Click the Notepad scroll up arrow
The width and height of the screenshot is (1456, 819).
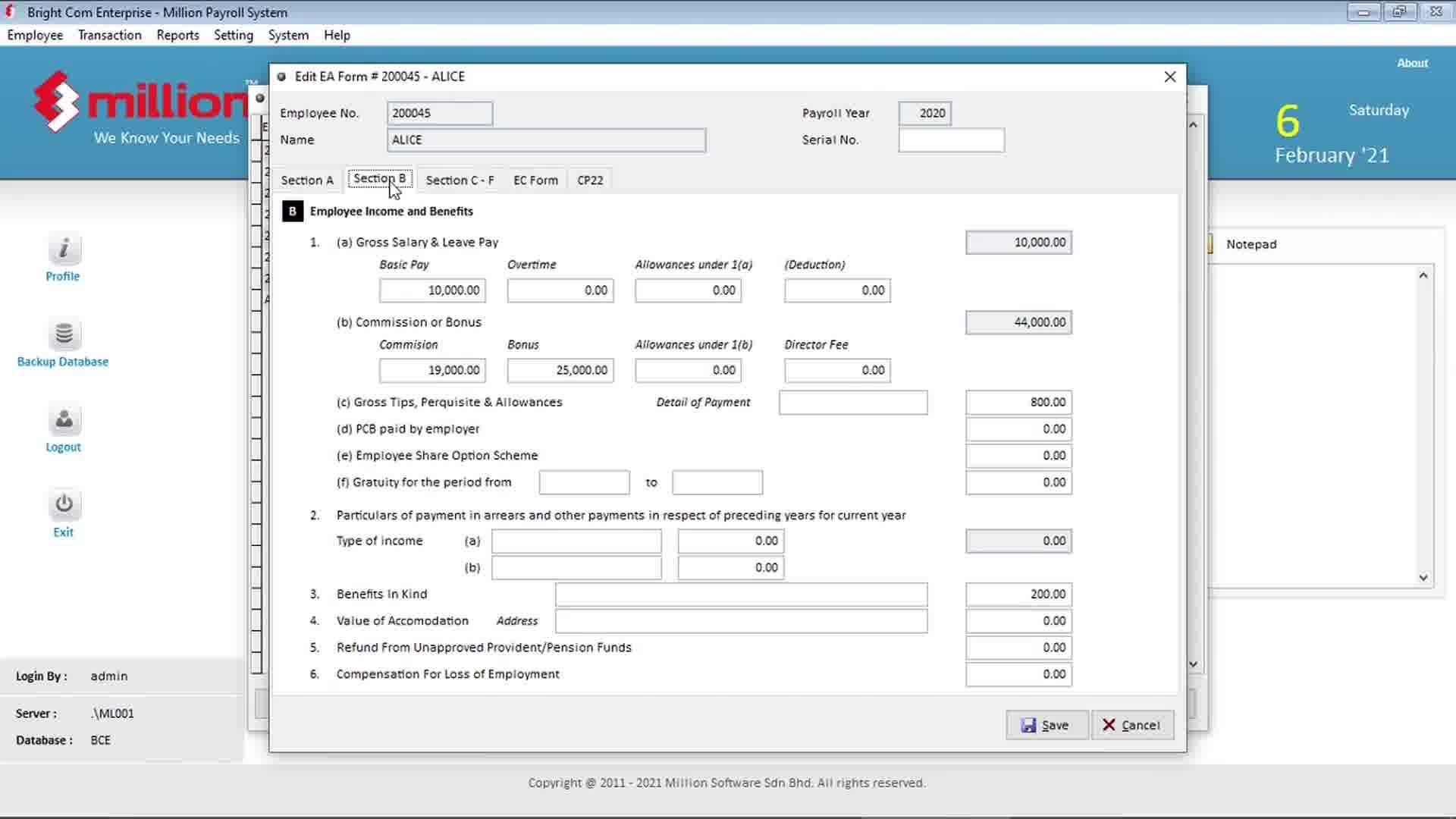click(1423, 275)
